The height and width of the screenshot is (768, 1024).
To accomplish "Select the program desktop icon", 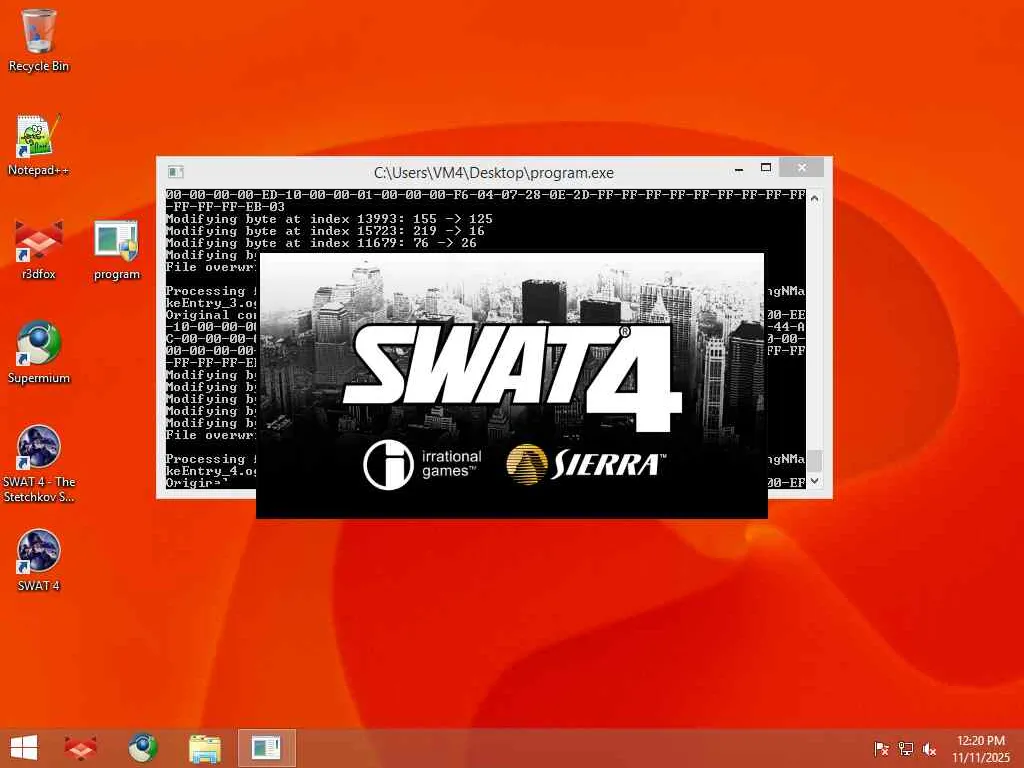I will [x=117, y=249].
